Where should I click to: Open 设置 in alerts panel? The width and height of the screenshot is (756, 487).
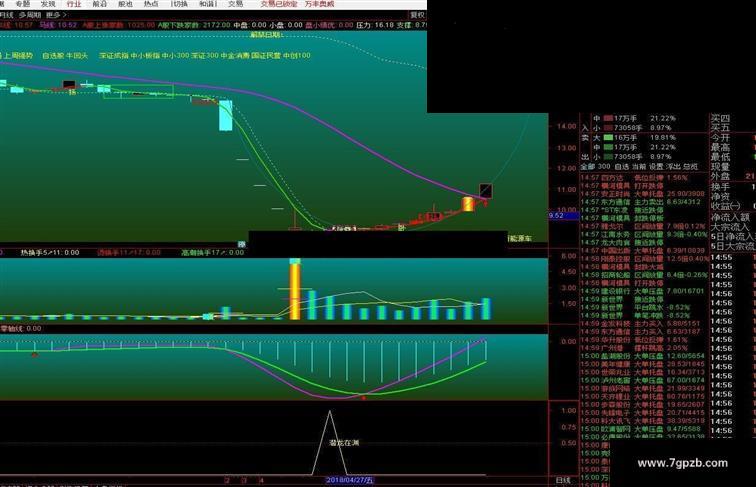pyautogui.click(x=656, y=167)
